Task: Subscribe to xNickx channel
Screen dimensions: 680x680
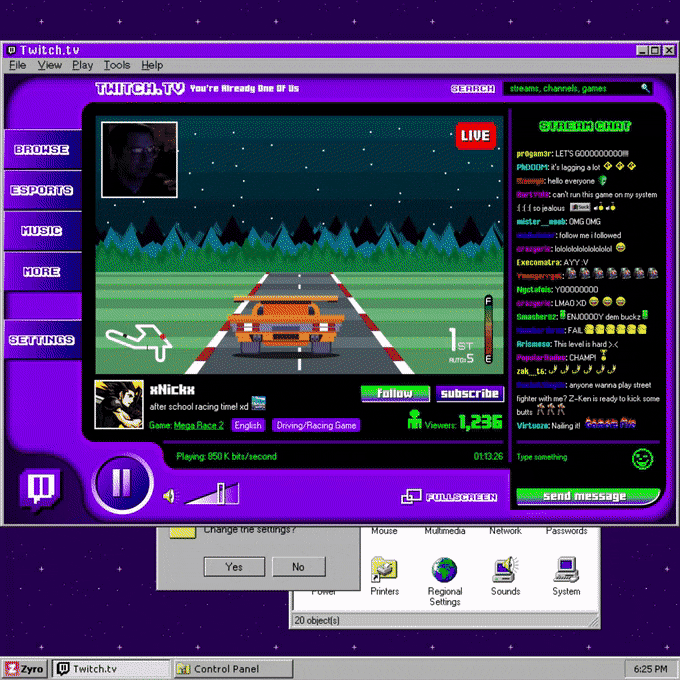Action: (470, 394)
